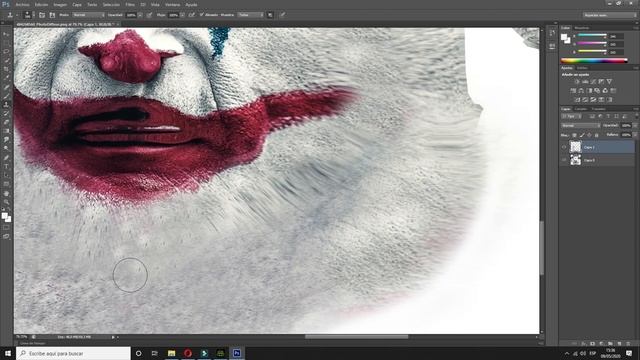
Task: Hide the Capa 1 layer
Action: coord(564,147)
